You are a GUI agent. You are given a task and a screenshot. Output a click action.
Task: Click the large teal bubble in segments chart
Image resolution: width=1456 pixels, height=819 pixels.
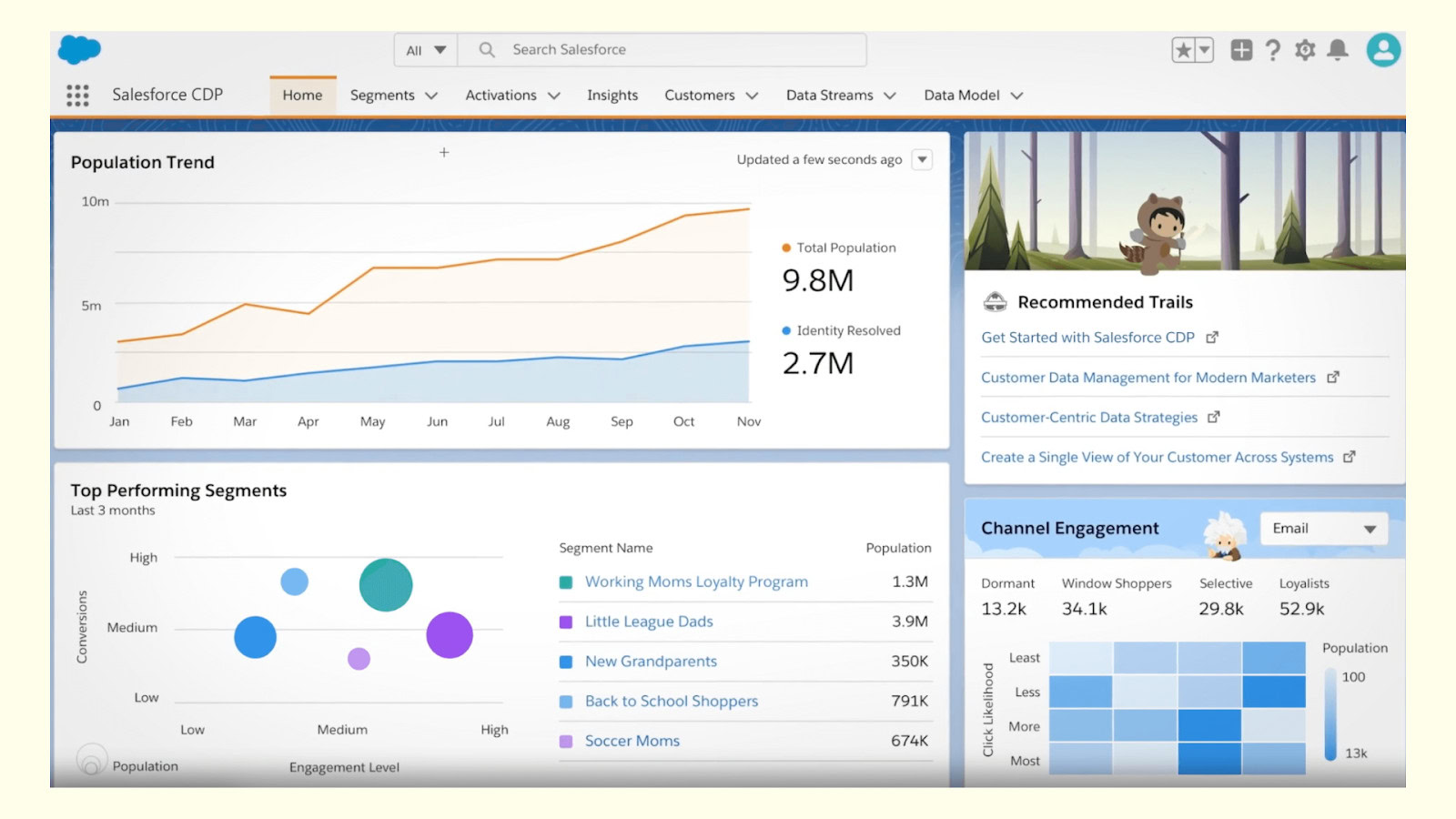386,584
